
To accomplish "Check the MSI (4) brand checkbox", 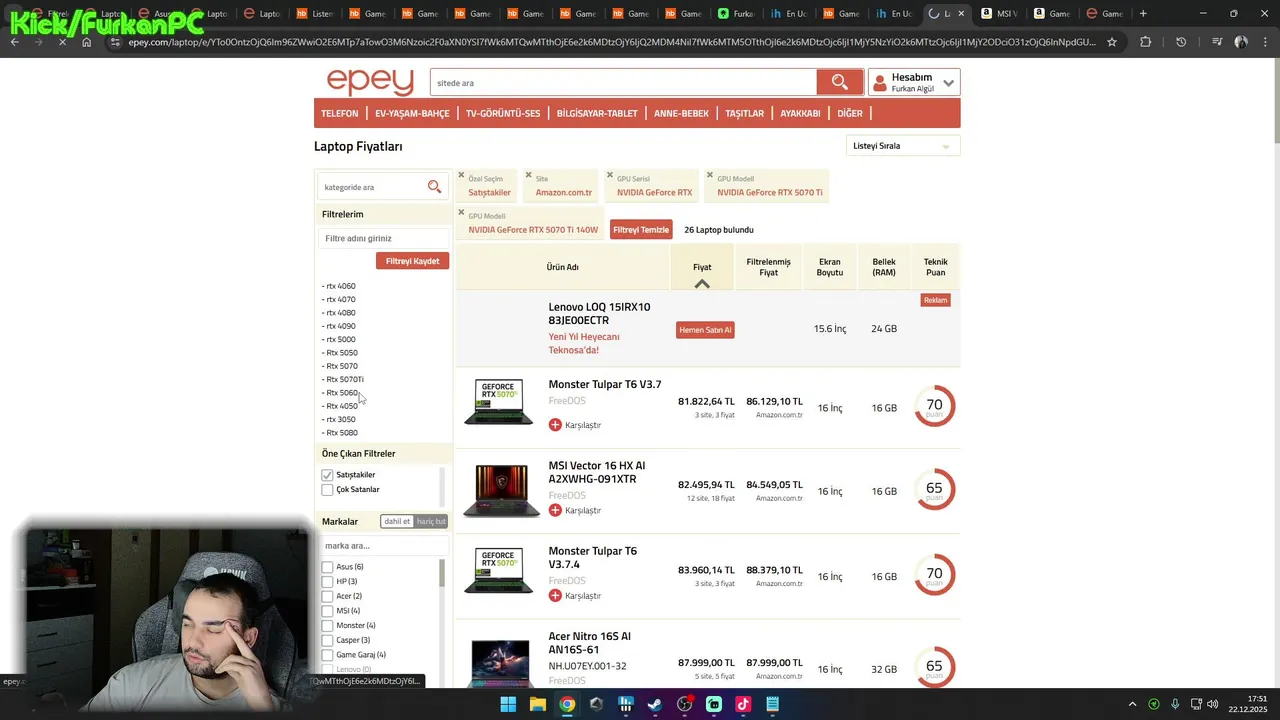I will pyautogui.click(x=327, y=611).
